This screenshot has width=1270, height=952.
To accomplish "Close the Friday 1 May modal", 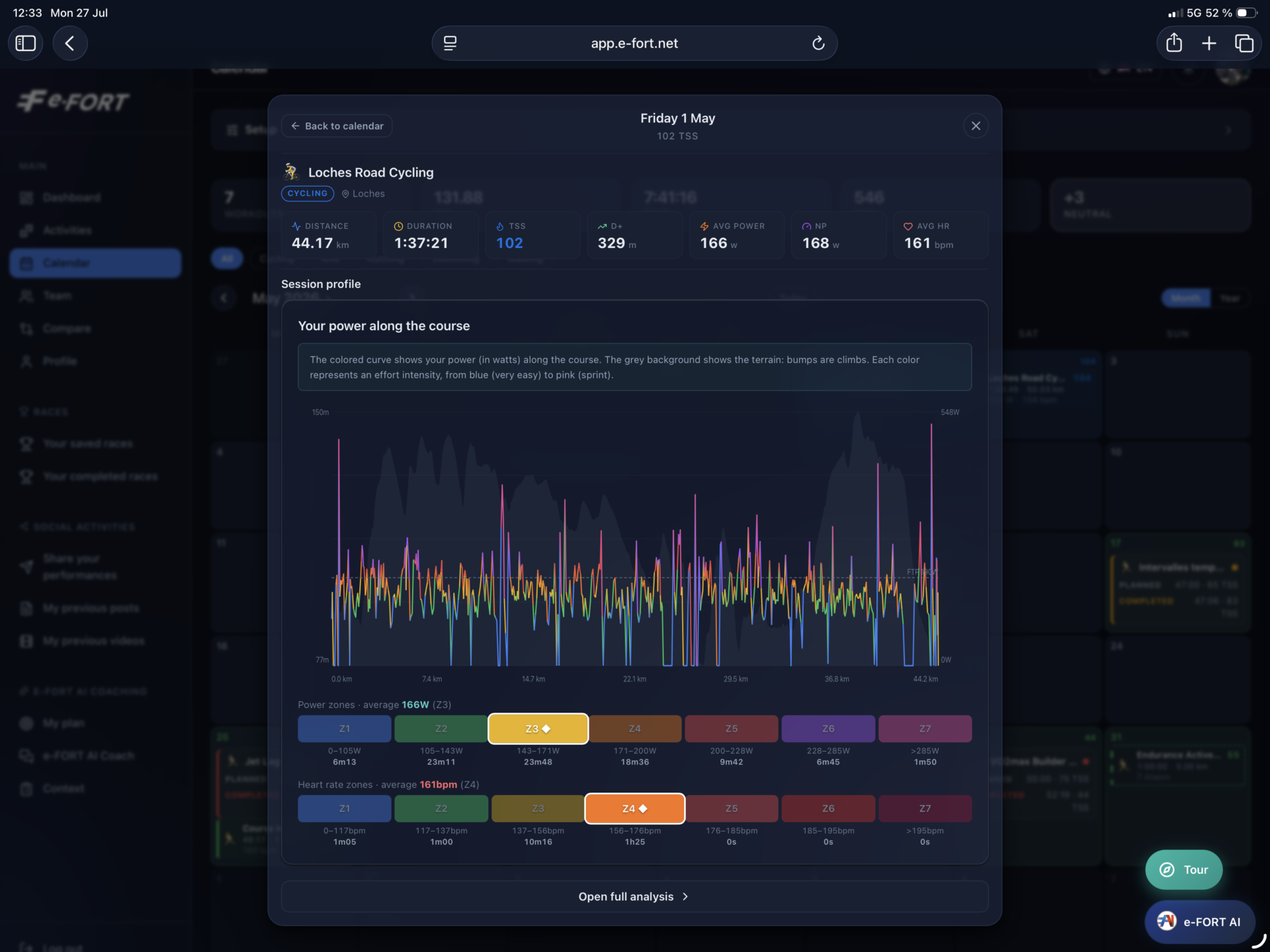I will point(976,126).
